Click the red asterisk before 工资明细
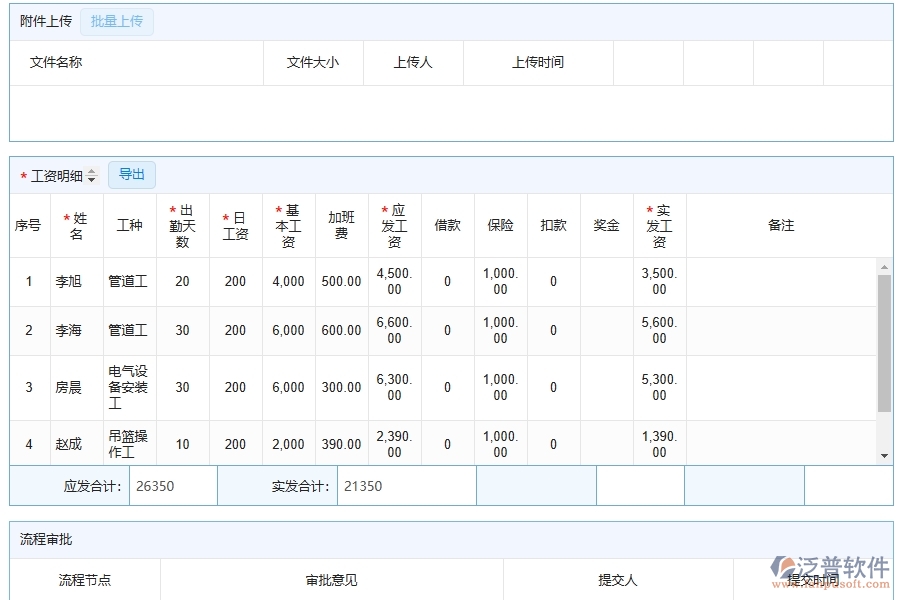 click(x=22, y=174)
